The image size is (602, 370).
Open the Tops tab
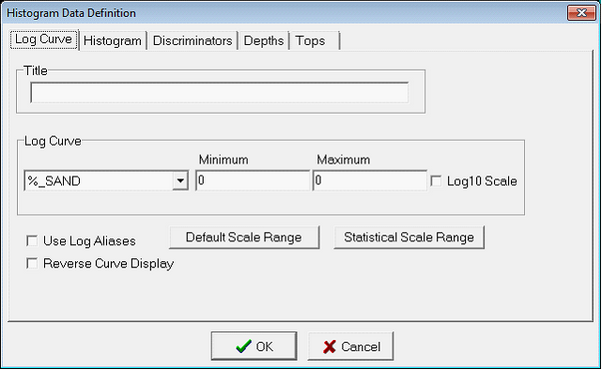(x=315, y=41)
